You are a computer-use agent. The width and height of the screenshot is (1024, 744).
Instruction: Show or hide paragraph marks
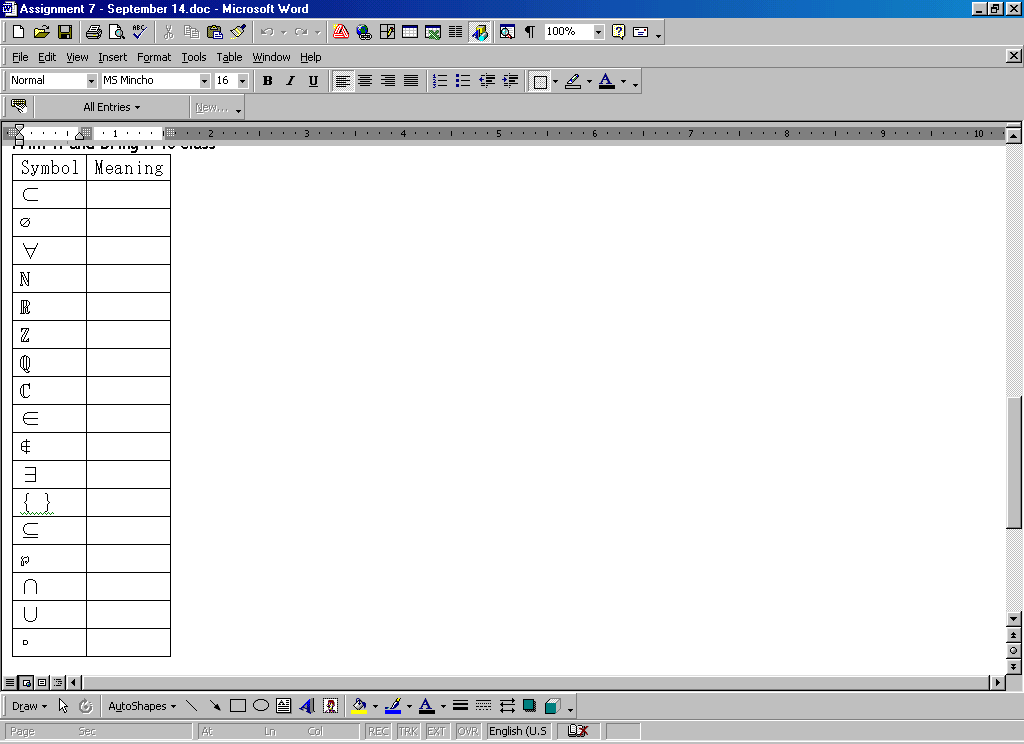pyautogui.click(x=530, y=32)
